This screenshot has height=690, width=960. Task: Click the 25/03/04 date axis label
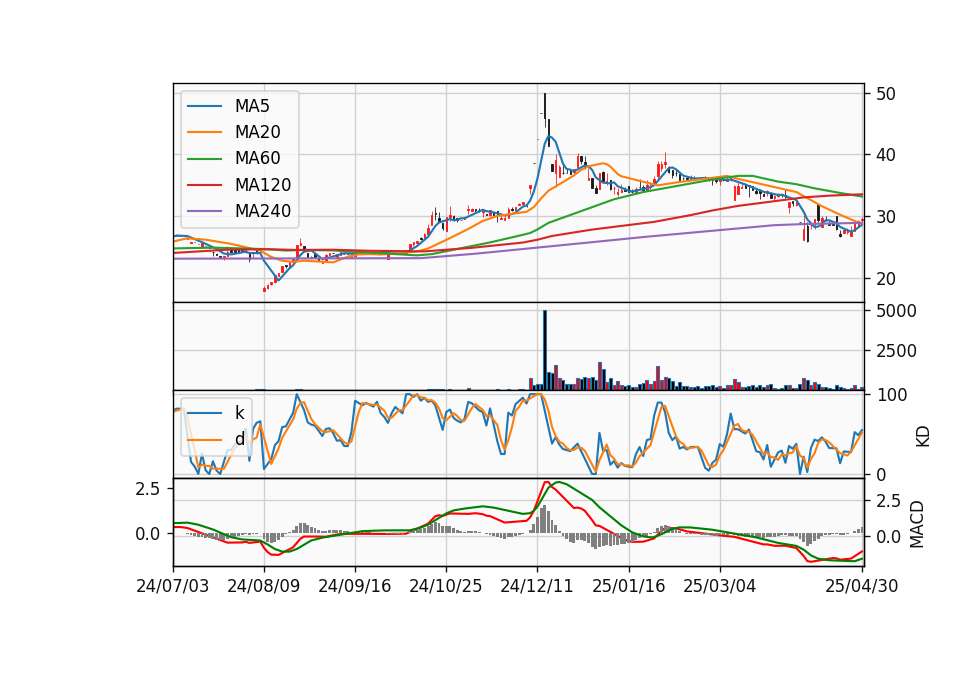click(719, 587)
